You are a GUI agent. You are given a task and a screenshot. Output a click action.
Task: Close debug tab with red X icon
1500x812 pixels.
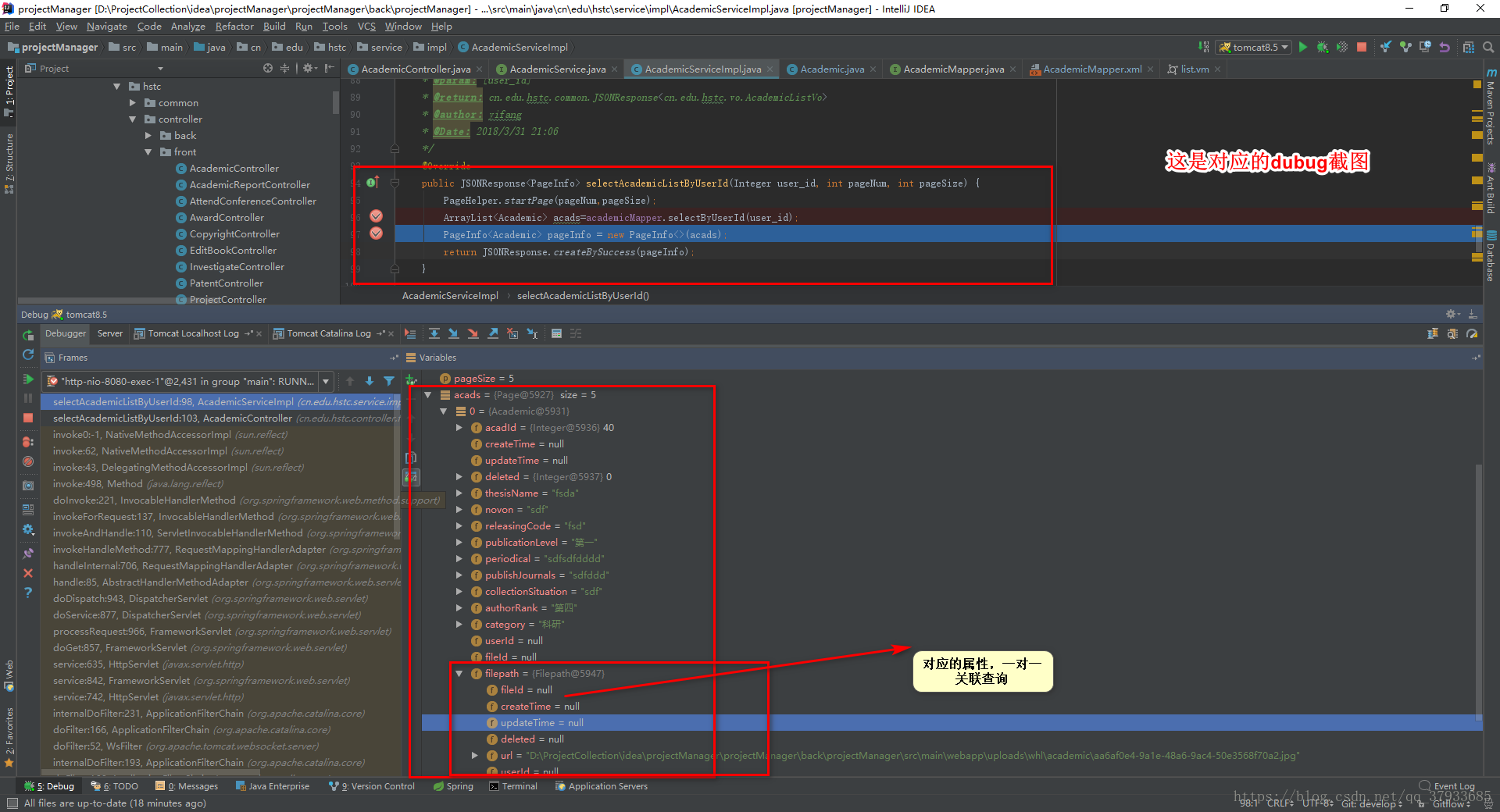28,573
